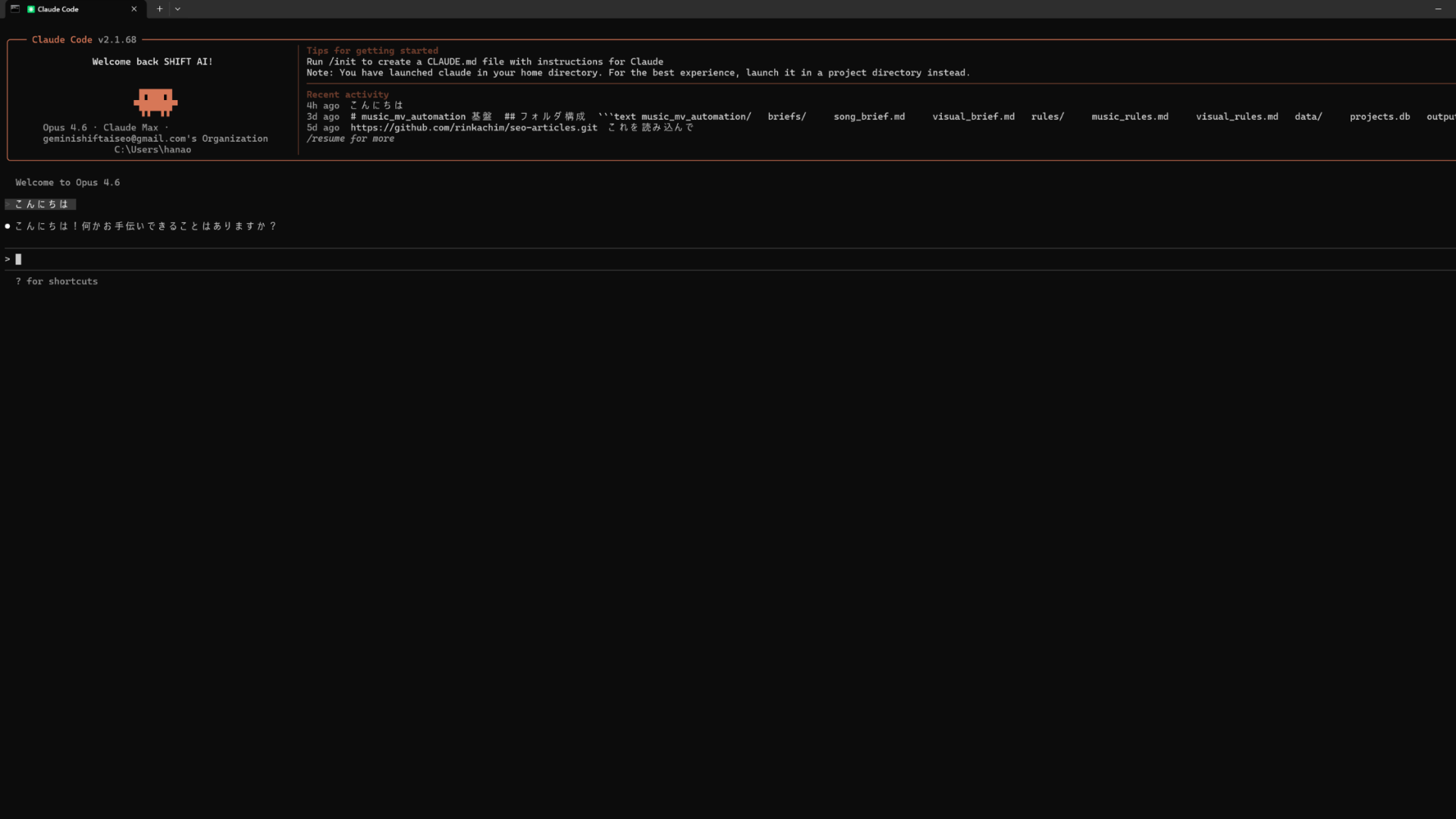
Task: Close the Claude Code tab
Action: 134,9
